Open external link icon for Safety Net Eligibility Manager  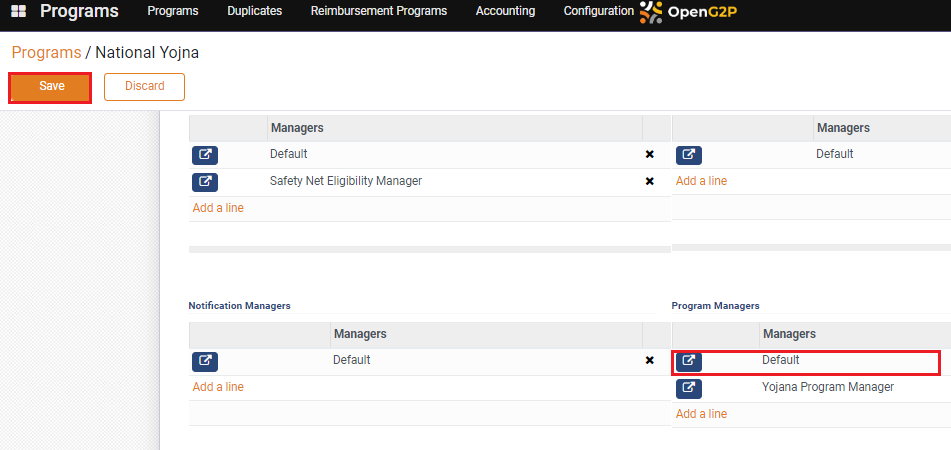click(204, 182)
